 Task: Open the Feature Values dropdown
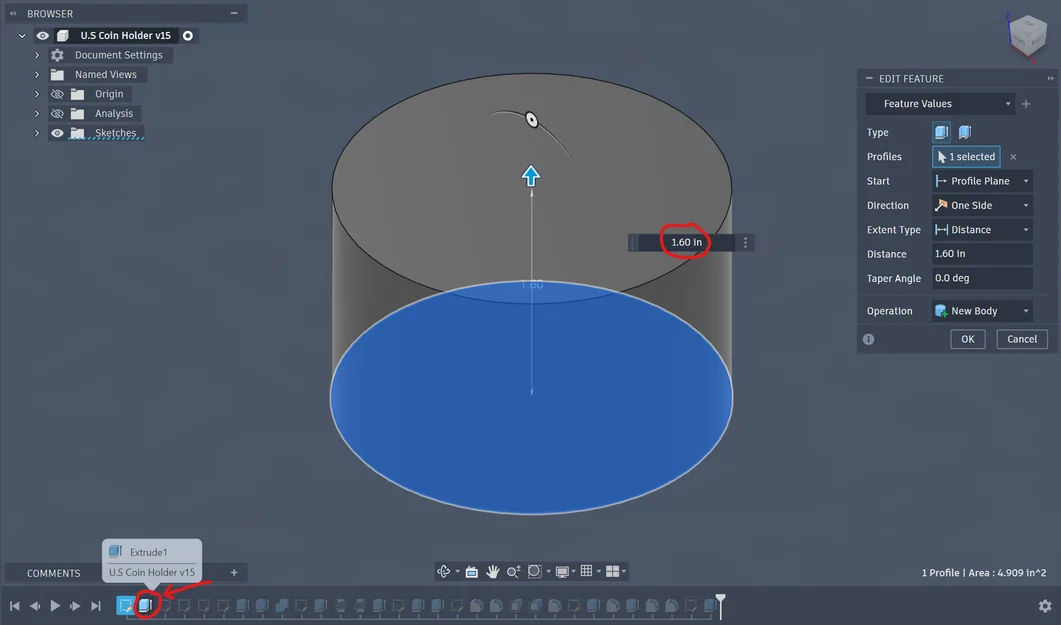click(940, 103)
